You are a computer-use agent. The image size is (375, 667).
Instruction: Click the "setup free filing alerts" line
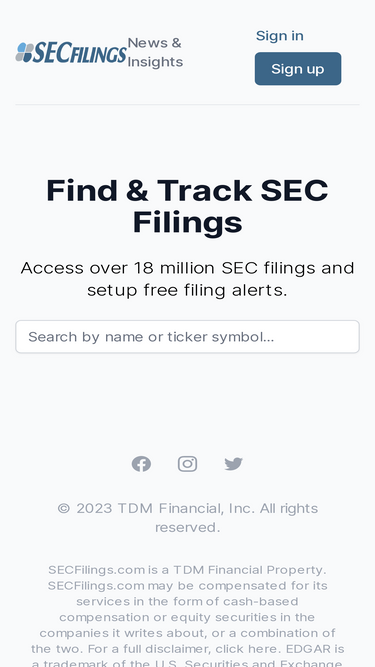coord(188,291)
